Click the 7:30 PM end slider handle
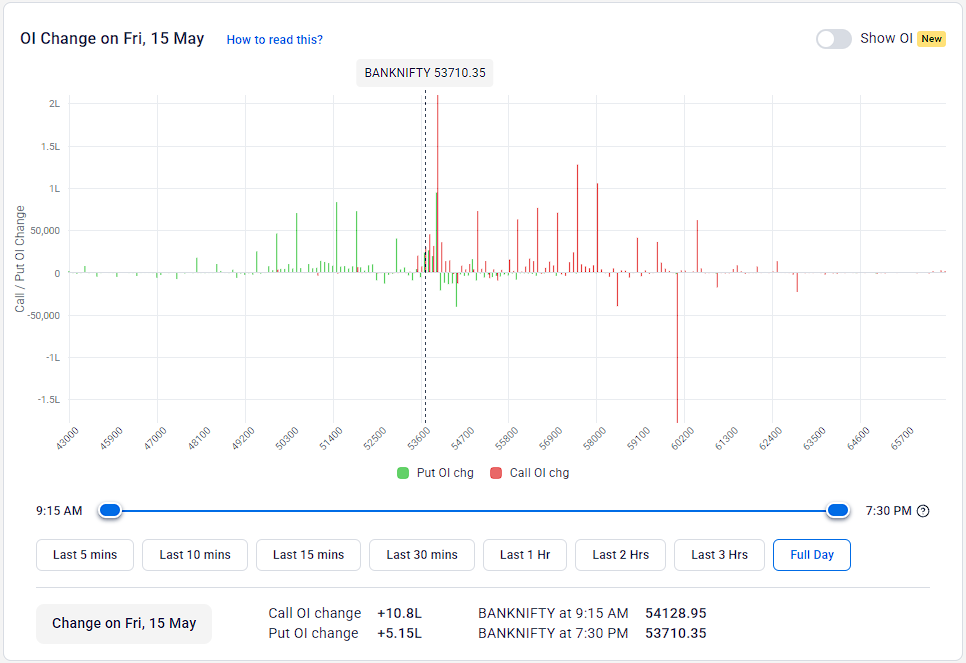Viewport: 966px width, 663px height. coord(838,510)
